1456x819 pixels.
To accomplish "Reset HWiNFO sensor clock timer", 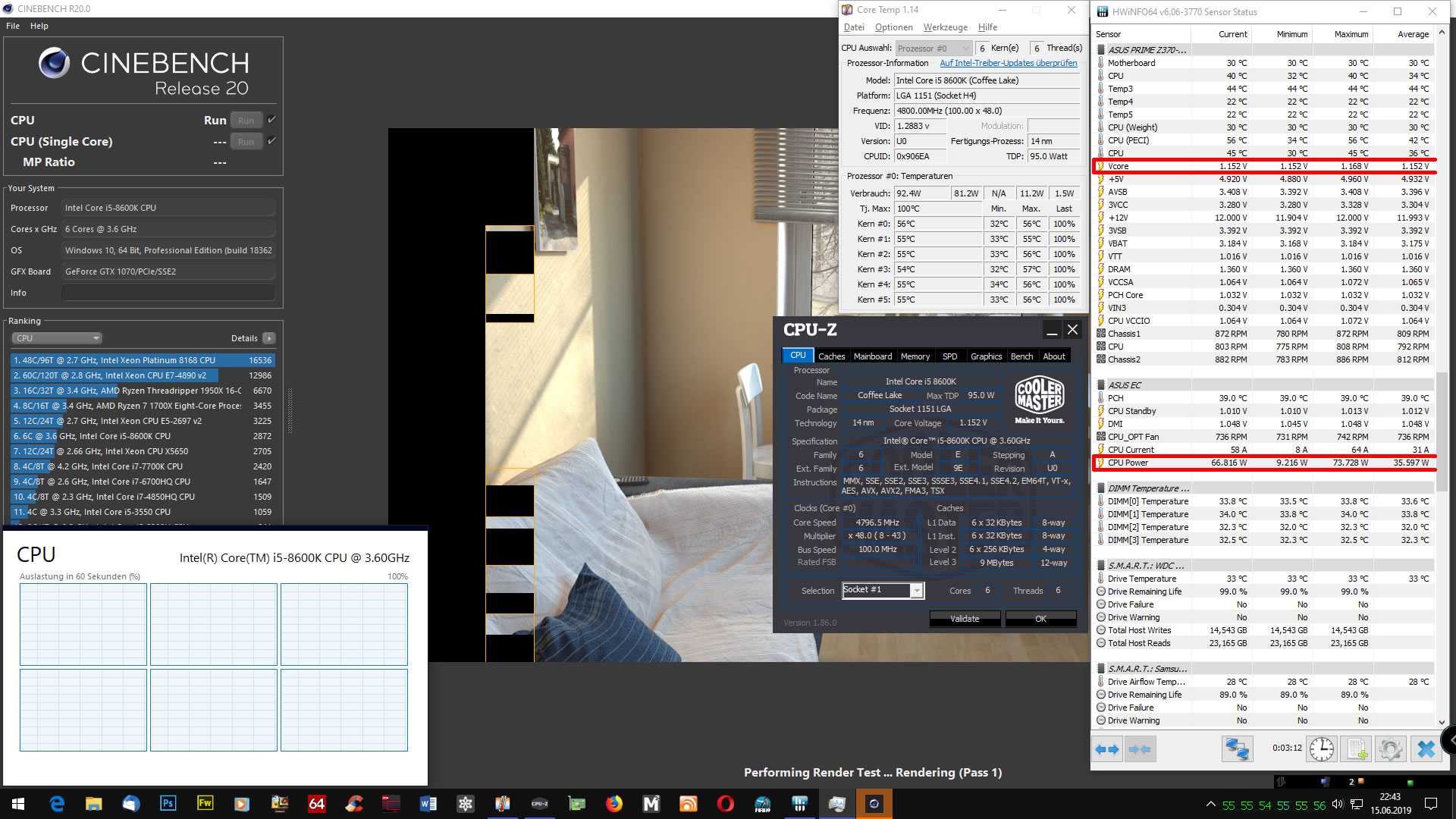I will point(1321,749).
